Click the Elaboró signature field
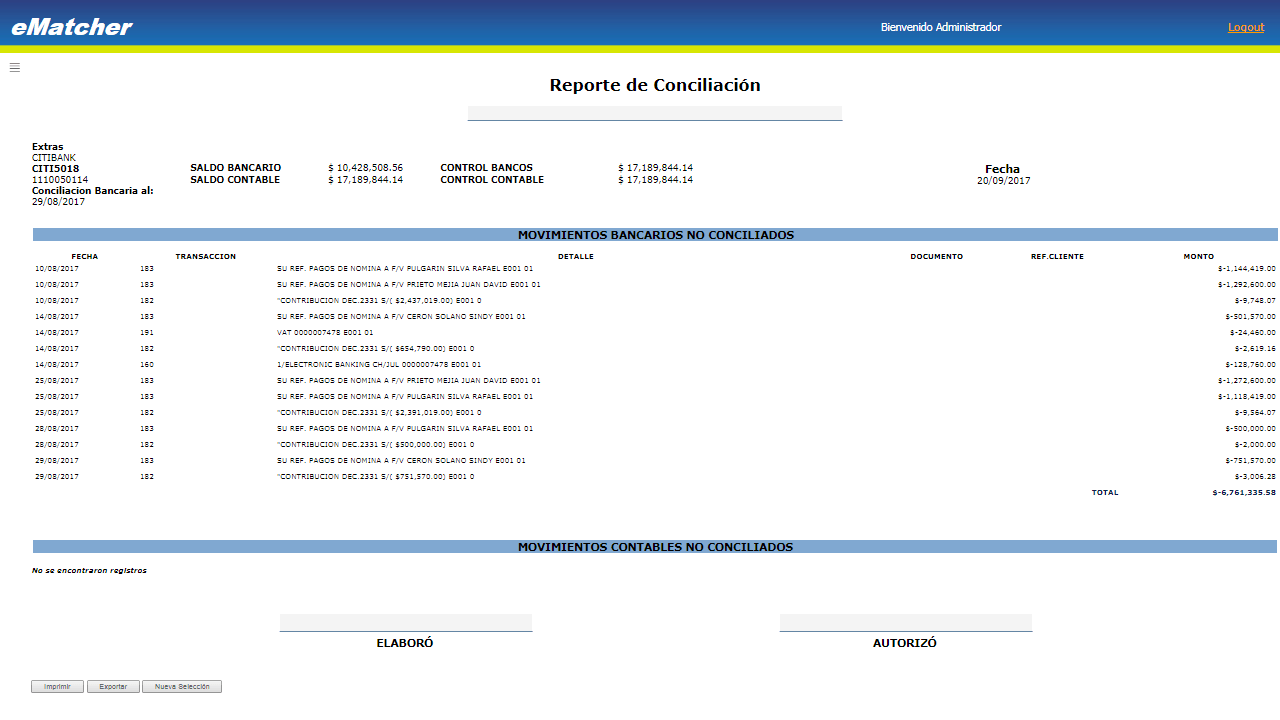 point(405,622)
